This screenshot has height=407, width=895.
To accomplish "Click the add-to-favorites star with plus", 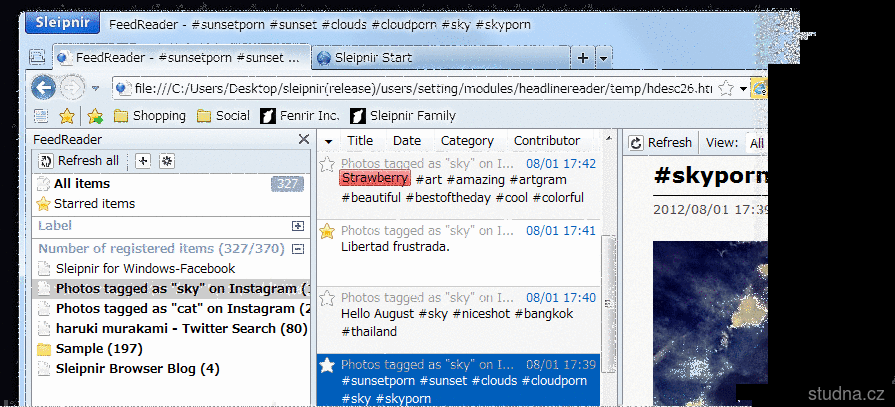I will click(x=95, y=116).
